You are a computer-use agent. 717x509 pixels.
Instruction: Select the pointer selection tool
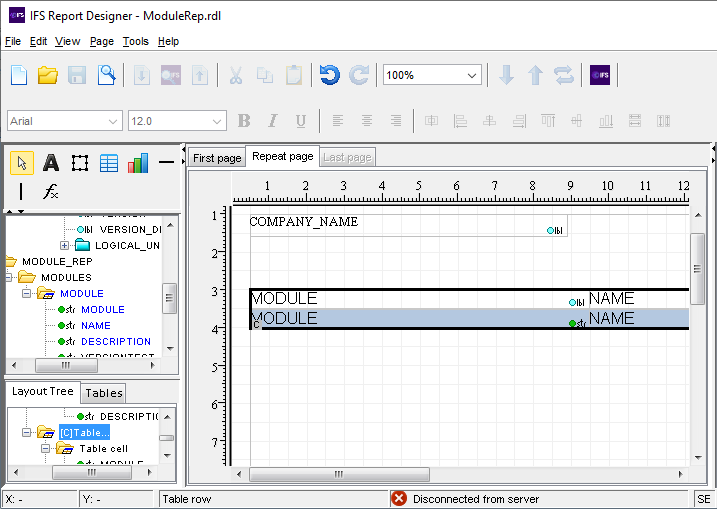pos(21,163)
